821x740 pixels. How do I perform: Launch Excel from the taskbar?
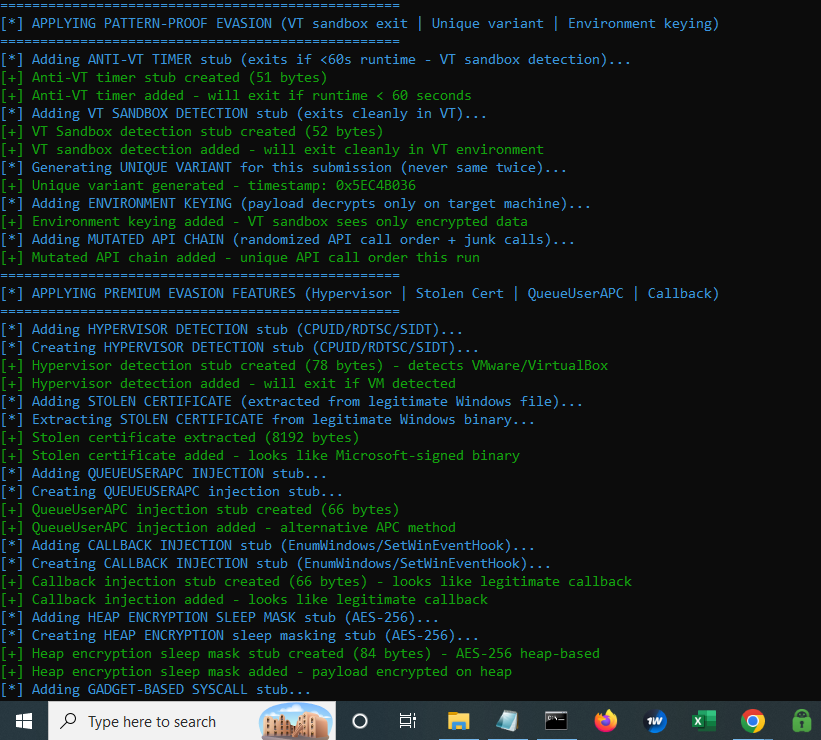(x=704, y=721)
